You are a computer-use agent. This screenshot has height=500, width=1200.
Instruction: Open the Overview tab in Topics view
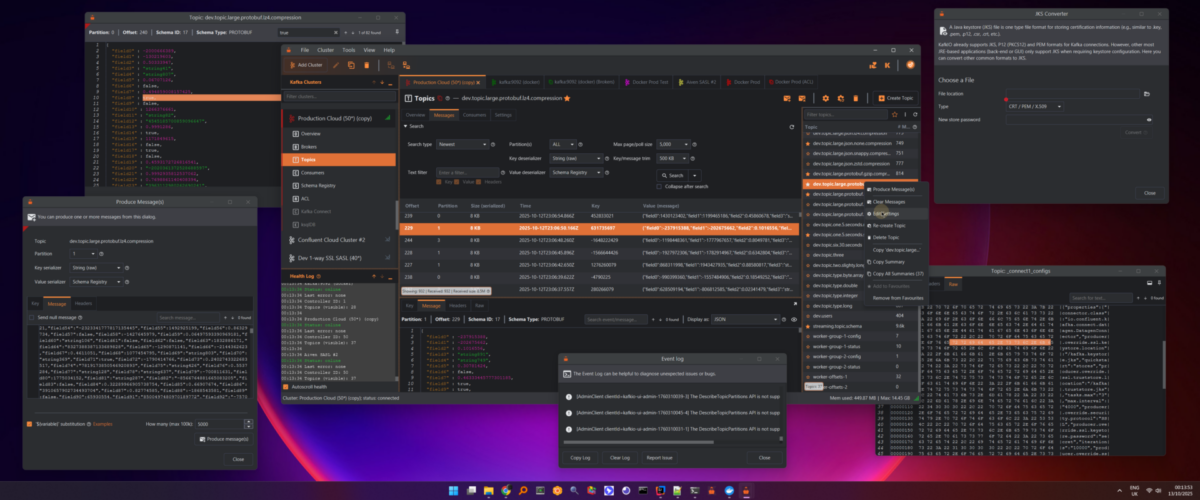pyautogui.click(x=415, y=115)
